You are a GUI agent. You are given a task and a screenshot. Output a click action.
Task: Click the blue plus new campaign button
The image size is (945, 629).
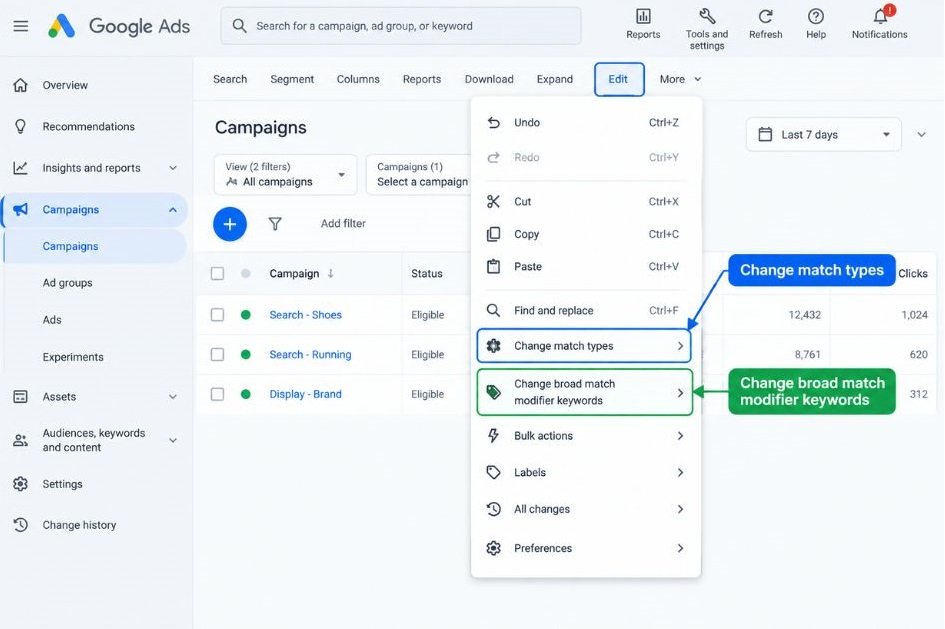click(230, 224)
